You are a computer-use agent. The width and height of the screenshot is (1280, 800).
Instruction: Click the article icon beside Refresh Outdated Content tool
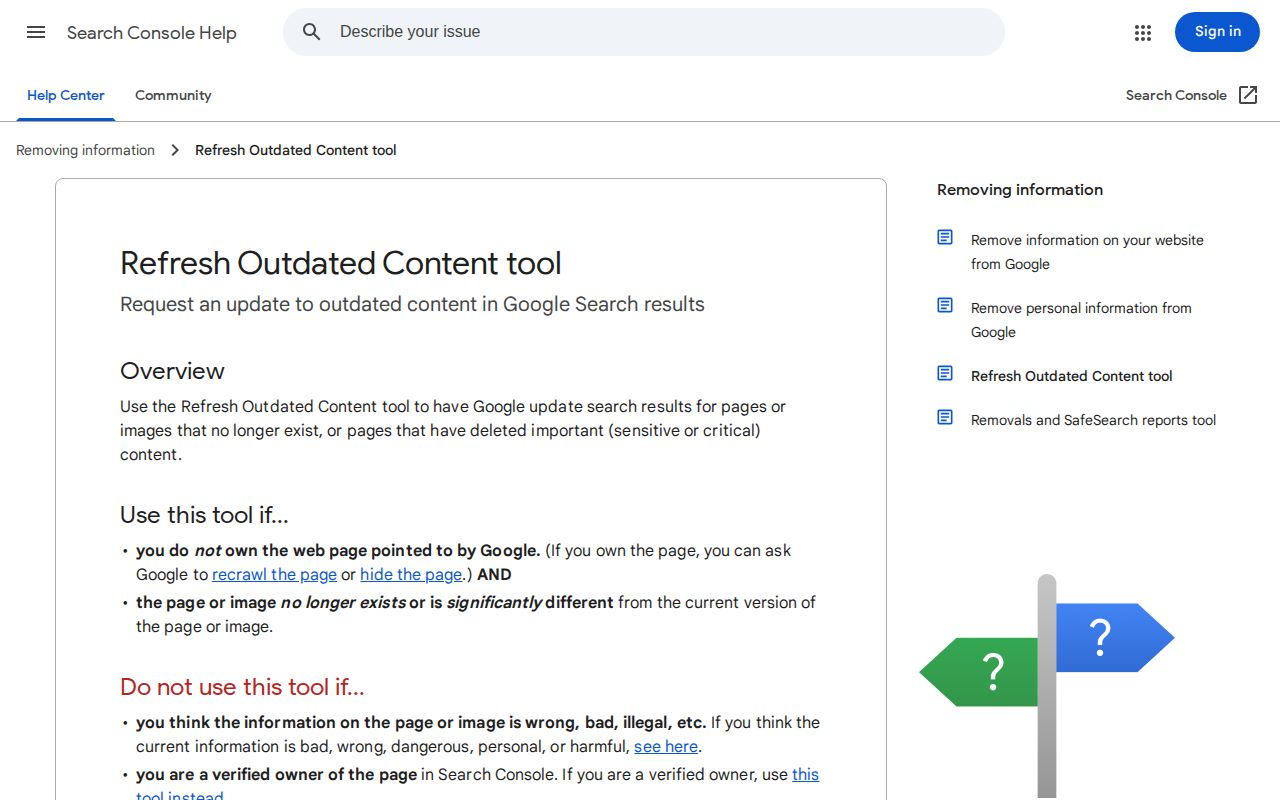tap(945, 373)
